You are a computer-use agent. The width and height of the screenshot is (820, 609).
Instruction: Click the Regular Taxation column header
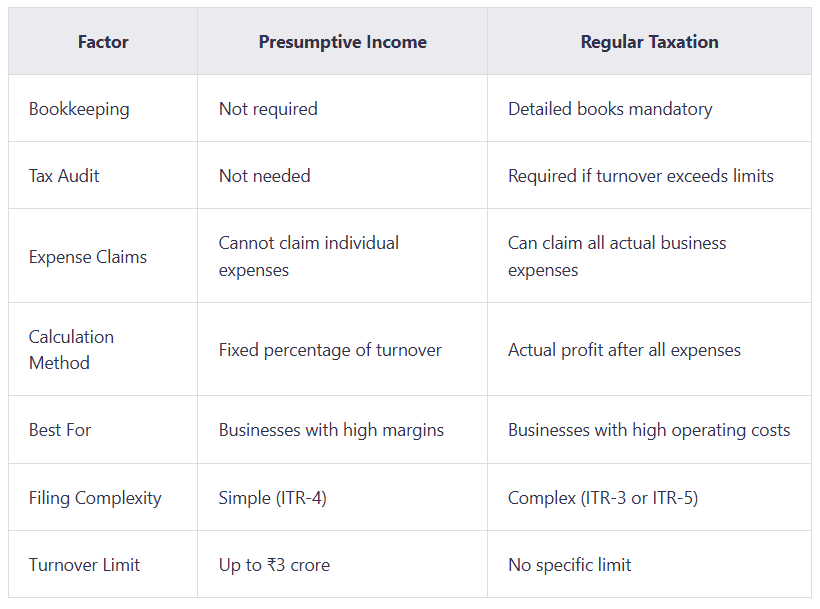point(650,42)
